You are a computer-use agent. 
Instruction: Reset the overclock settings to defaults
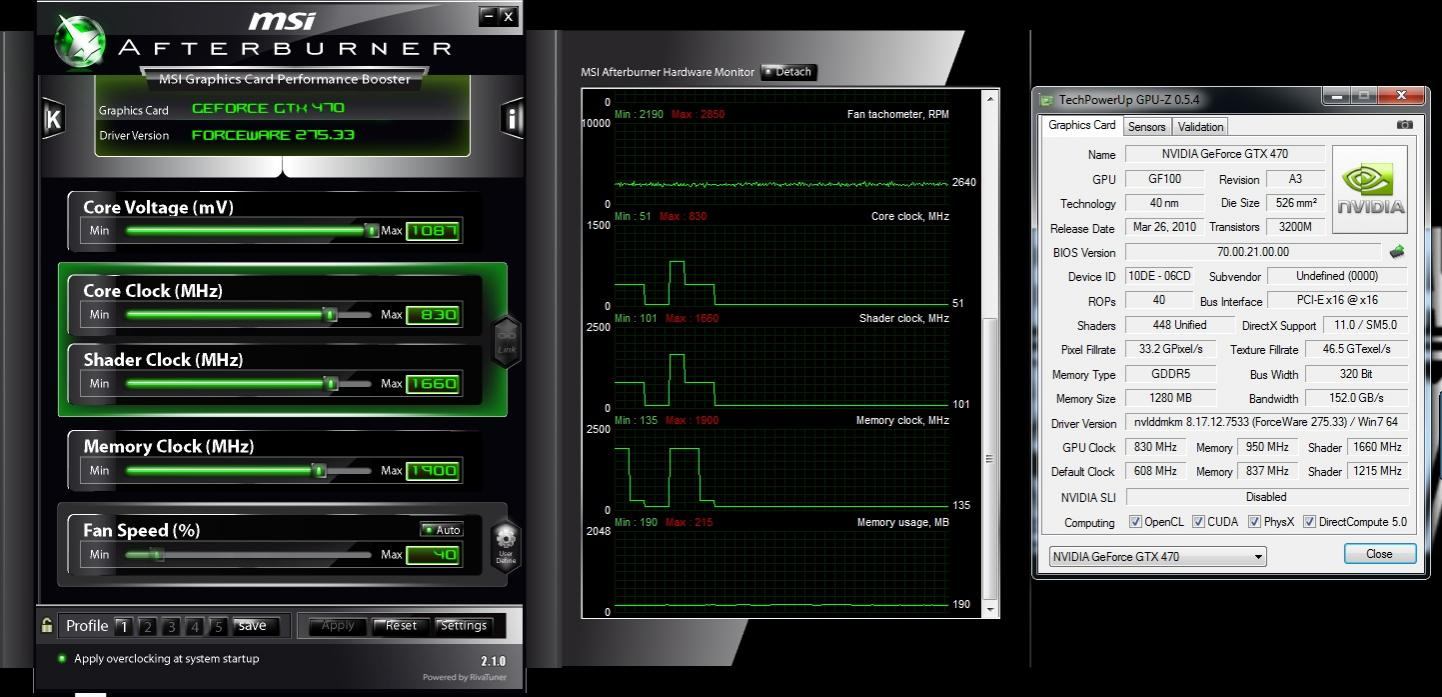point(400,626)
